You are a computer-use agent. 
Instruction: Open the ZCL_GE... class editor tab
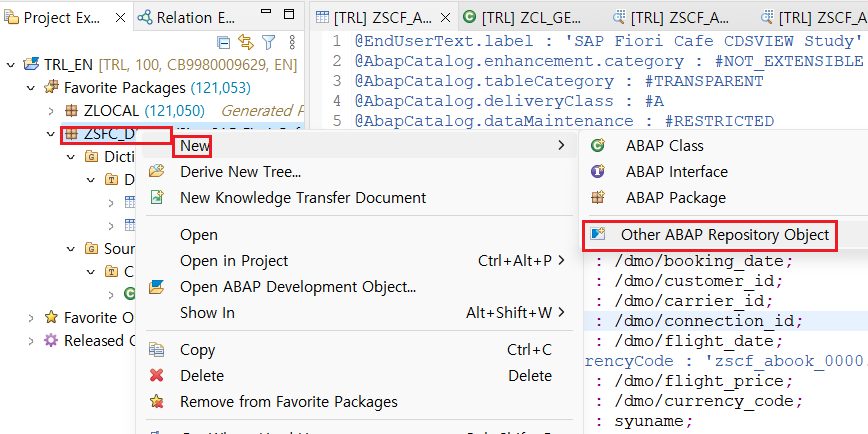pos(523,18)
